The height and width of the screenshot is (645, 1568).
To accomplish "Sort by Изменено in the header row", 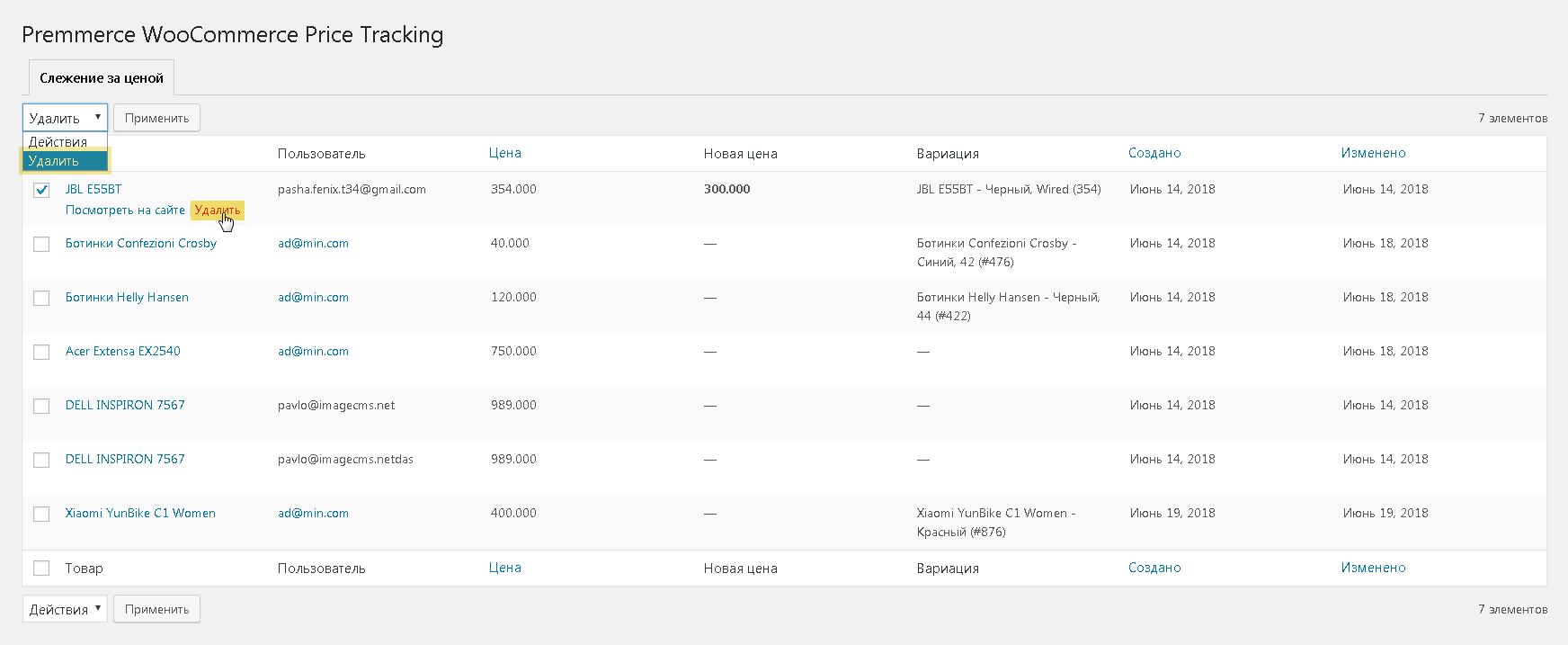I will click(x=1373, y=153).
